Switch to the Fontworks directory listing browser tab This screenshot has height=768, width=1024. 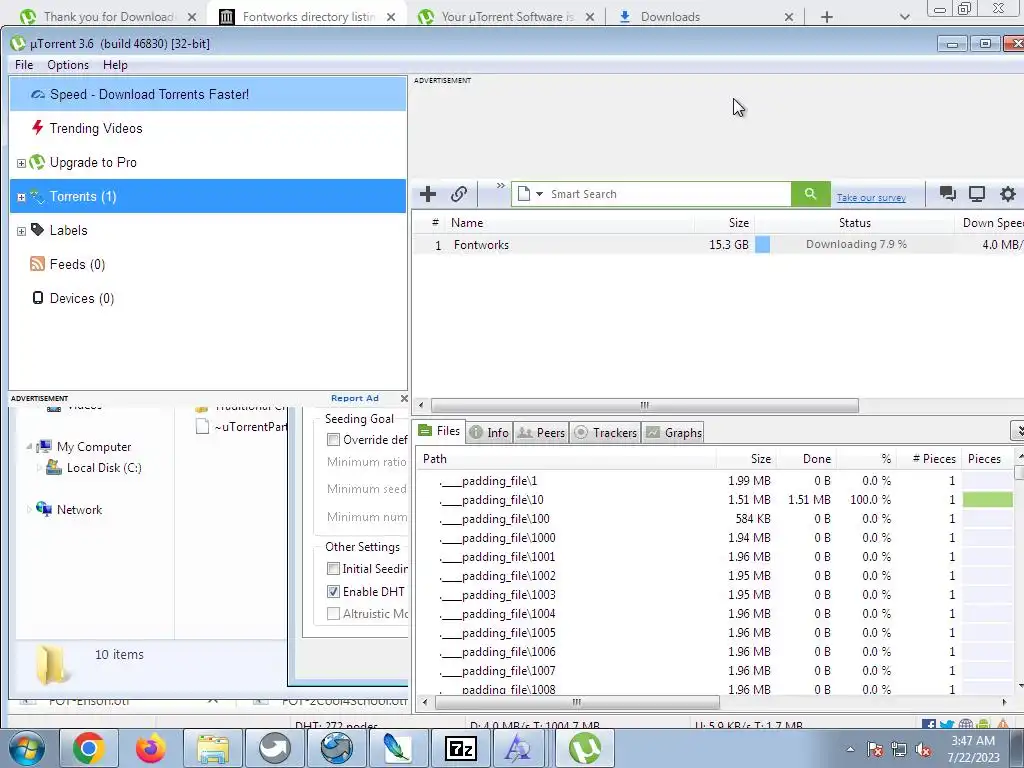tap(308, 16)
